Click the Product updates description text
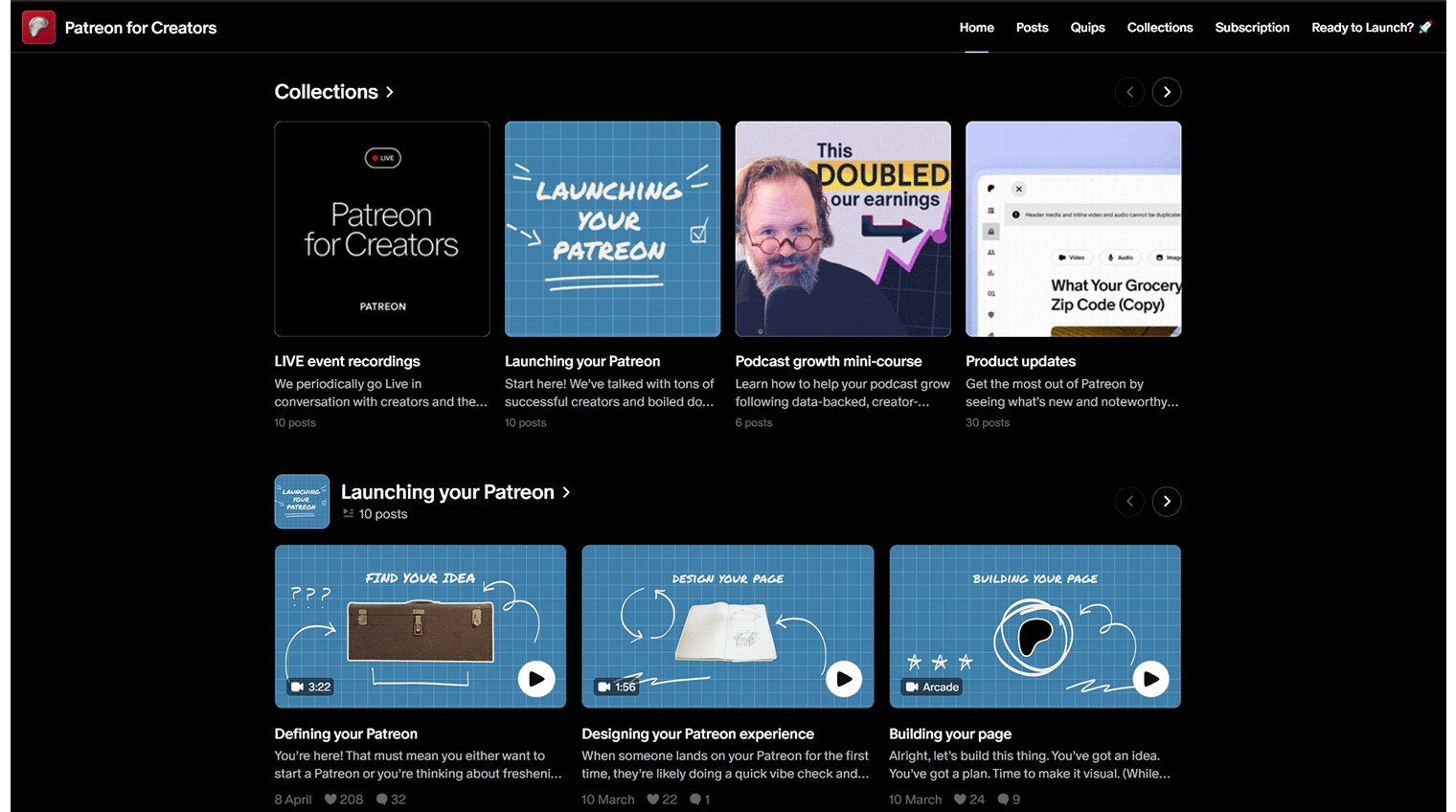 1073,393
